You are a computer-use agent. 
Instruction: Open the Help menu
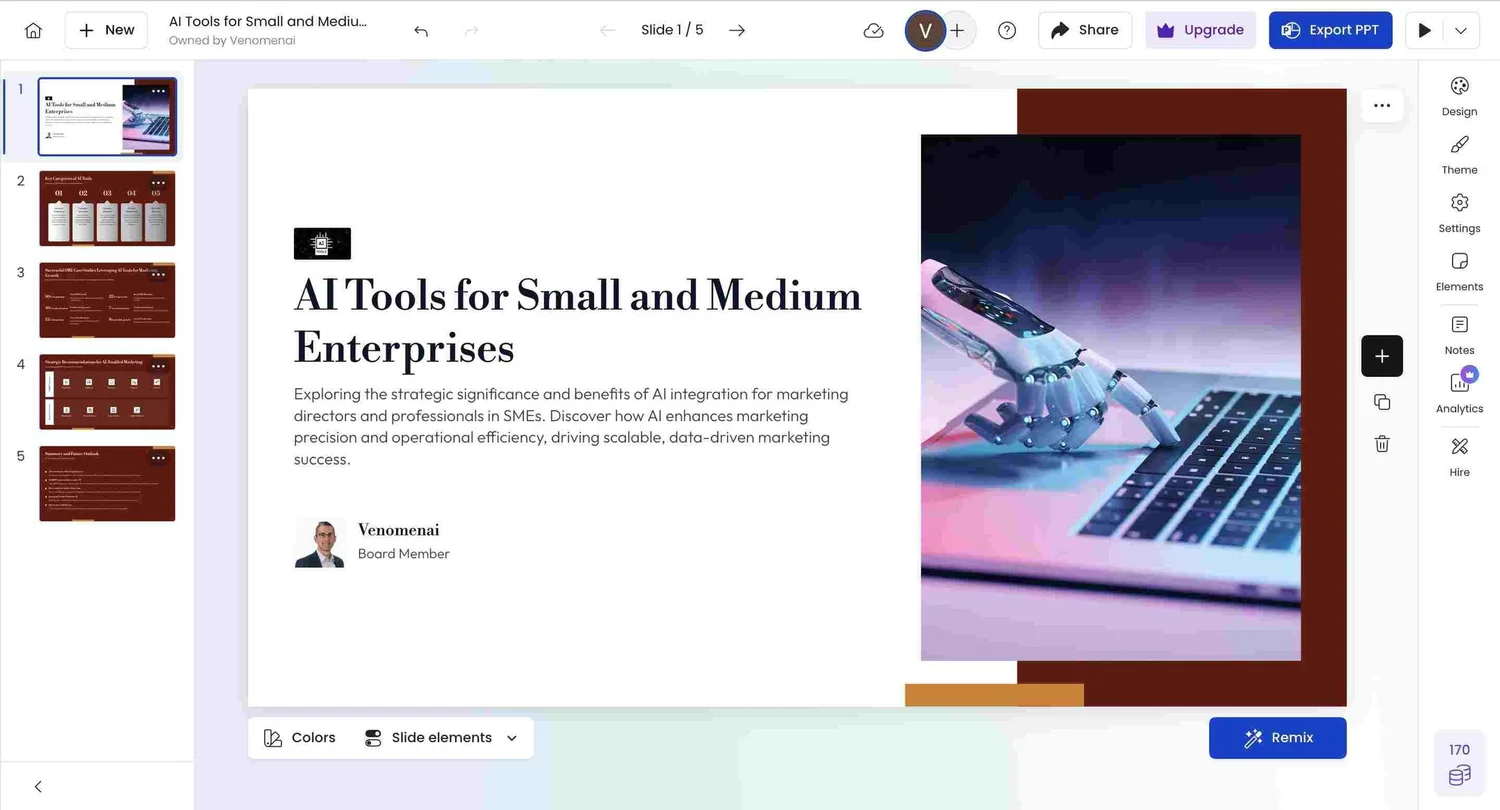pos(1007,30)
